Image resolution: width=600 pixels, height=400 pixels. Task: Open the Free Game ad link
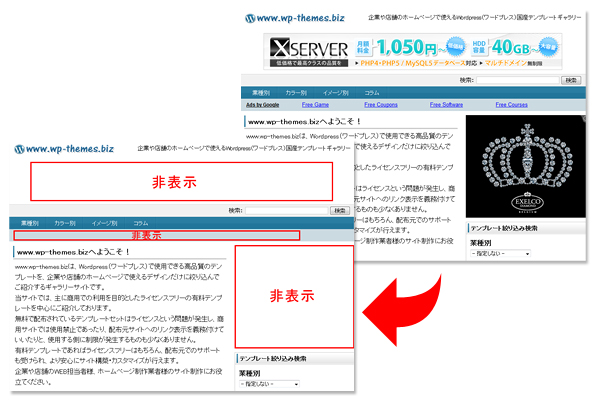click(315, 105)
